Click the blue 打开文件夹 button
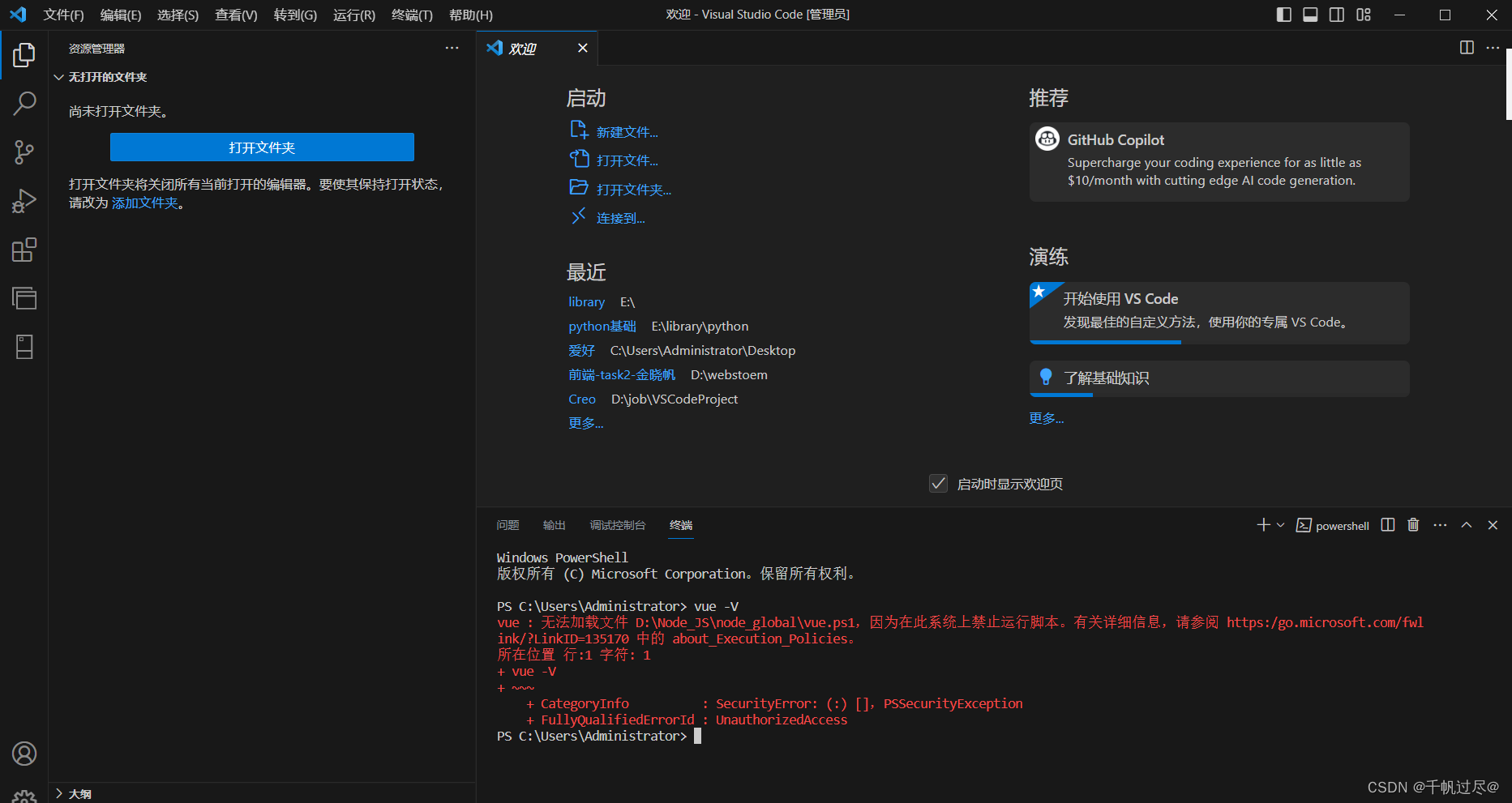Viewport: 1512px width, 803px height. 262,147
